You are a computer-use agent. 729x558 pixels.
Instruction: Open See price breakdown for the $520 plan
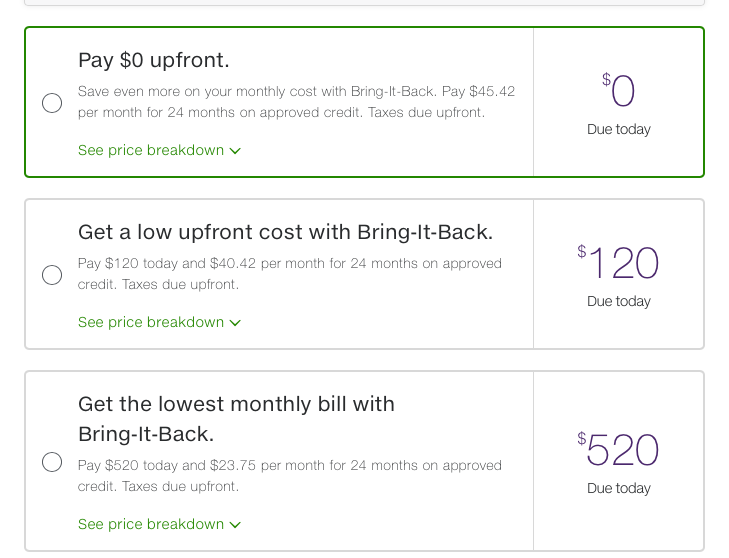click(151, 524)
